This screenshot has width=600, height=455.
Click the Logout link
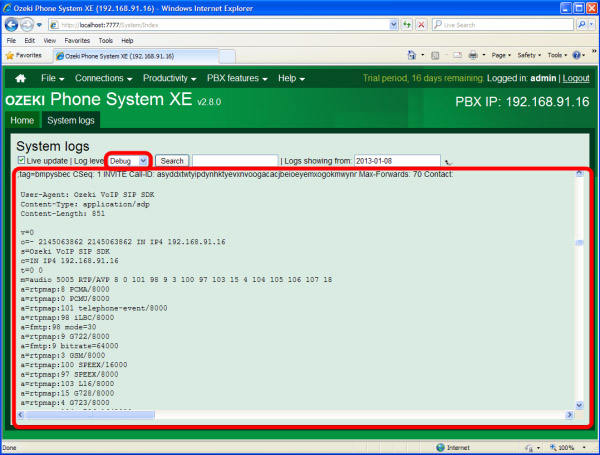[576, 78]
